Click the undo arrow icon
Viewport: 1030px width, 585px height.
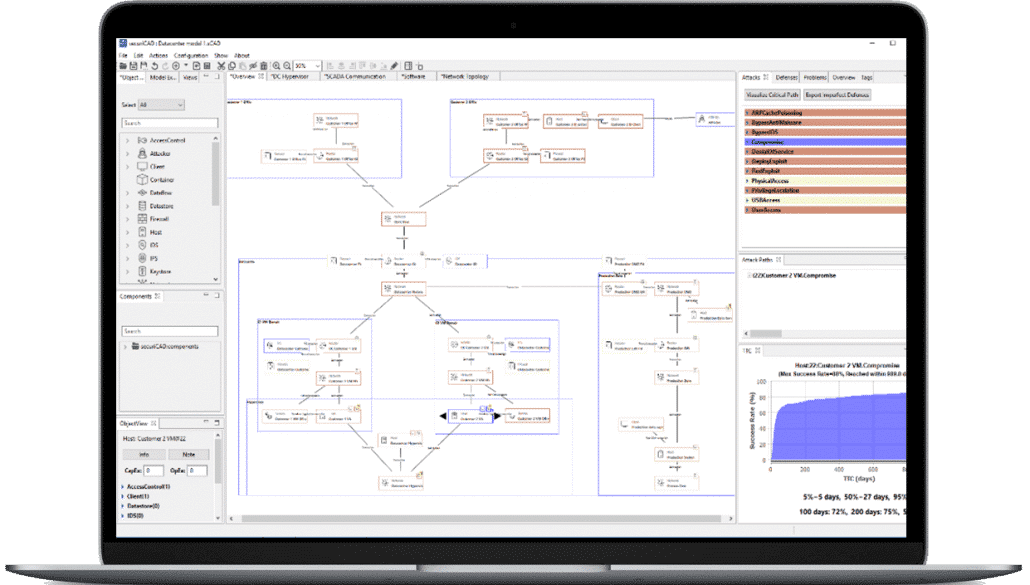(154, 66)
